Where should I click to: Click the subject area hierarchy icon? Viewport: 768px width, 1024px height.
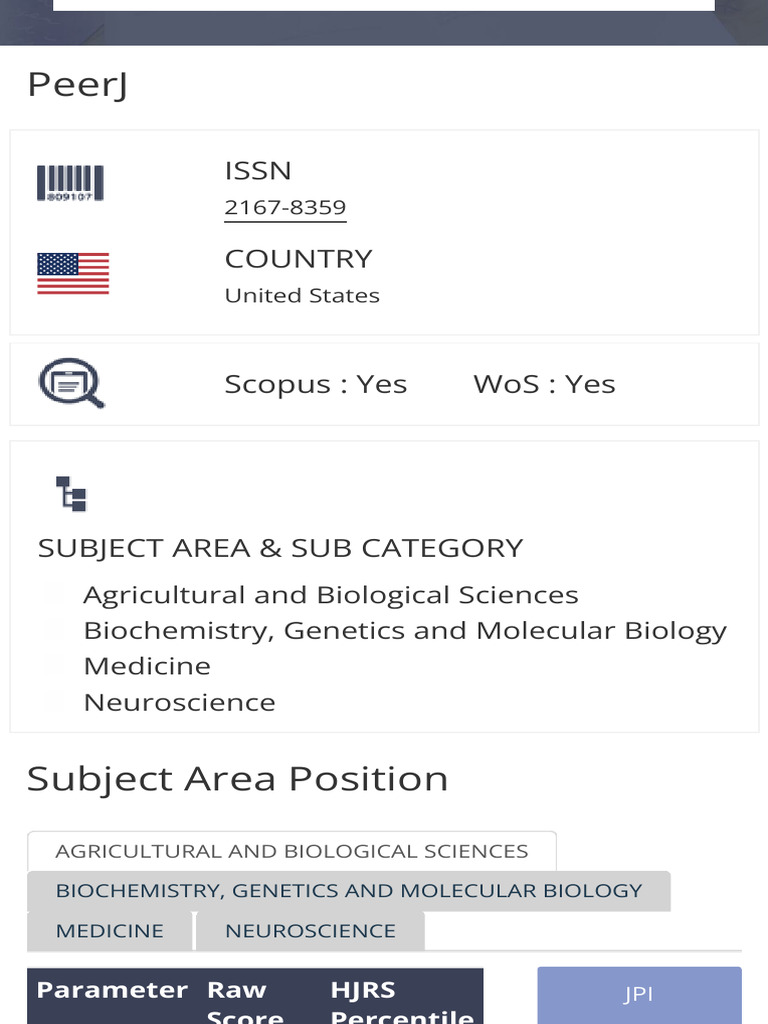pyautogui.click(x=71, y=494)
